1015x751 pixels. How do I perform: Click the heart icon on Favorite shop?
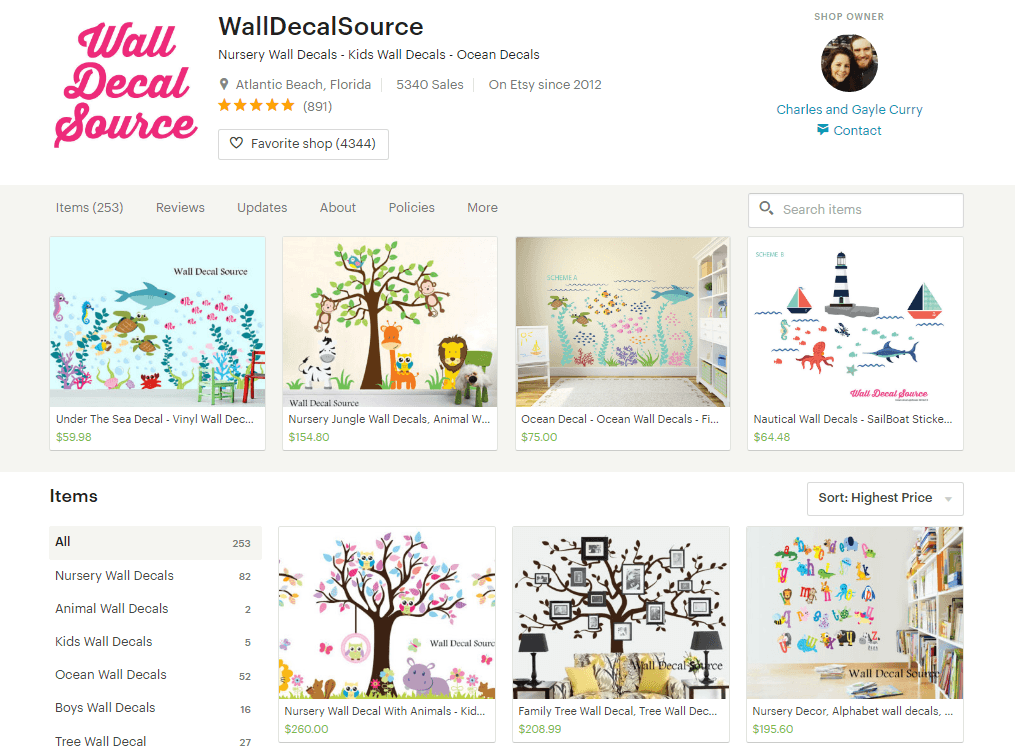(x=236, y=143)
